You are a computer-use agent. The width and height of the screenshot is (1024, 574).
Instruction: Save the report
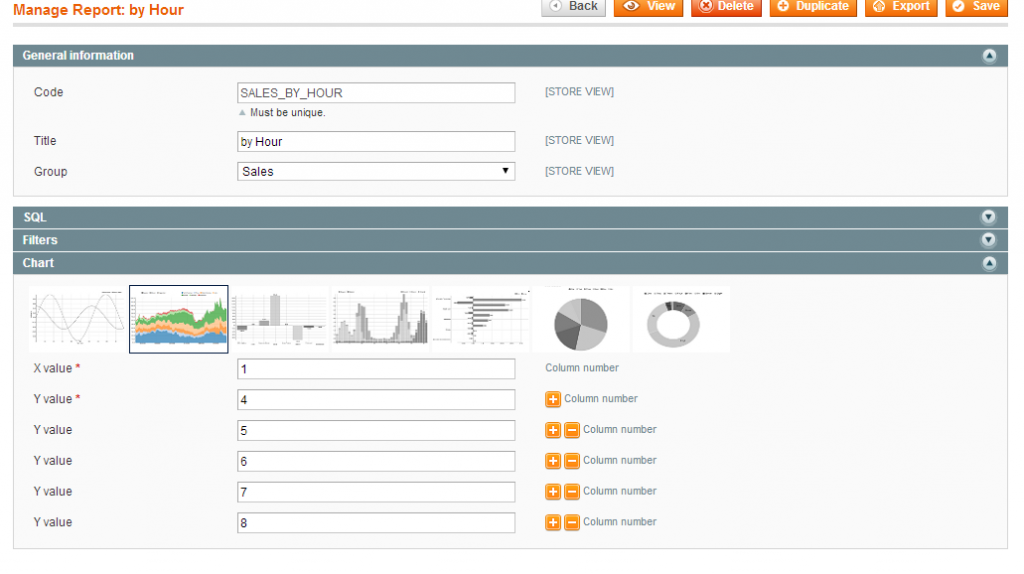tap(976, 7)
